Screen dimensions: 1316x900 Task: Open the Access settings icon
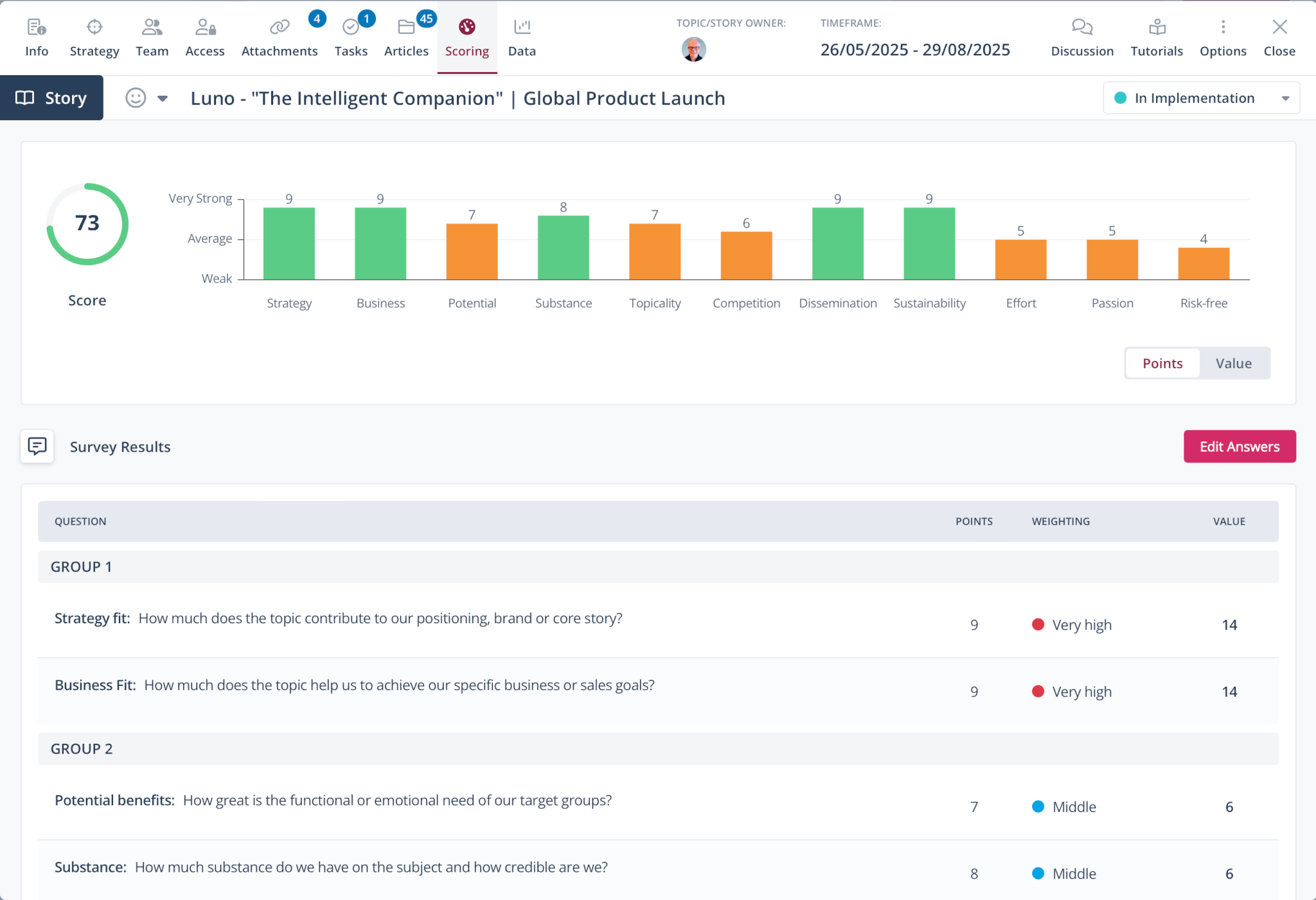204,37
